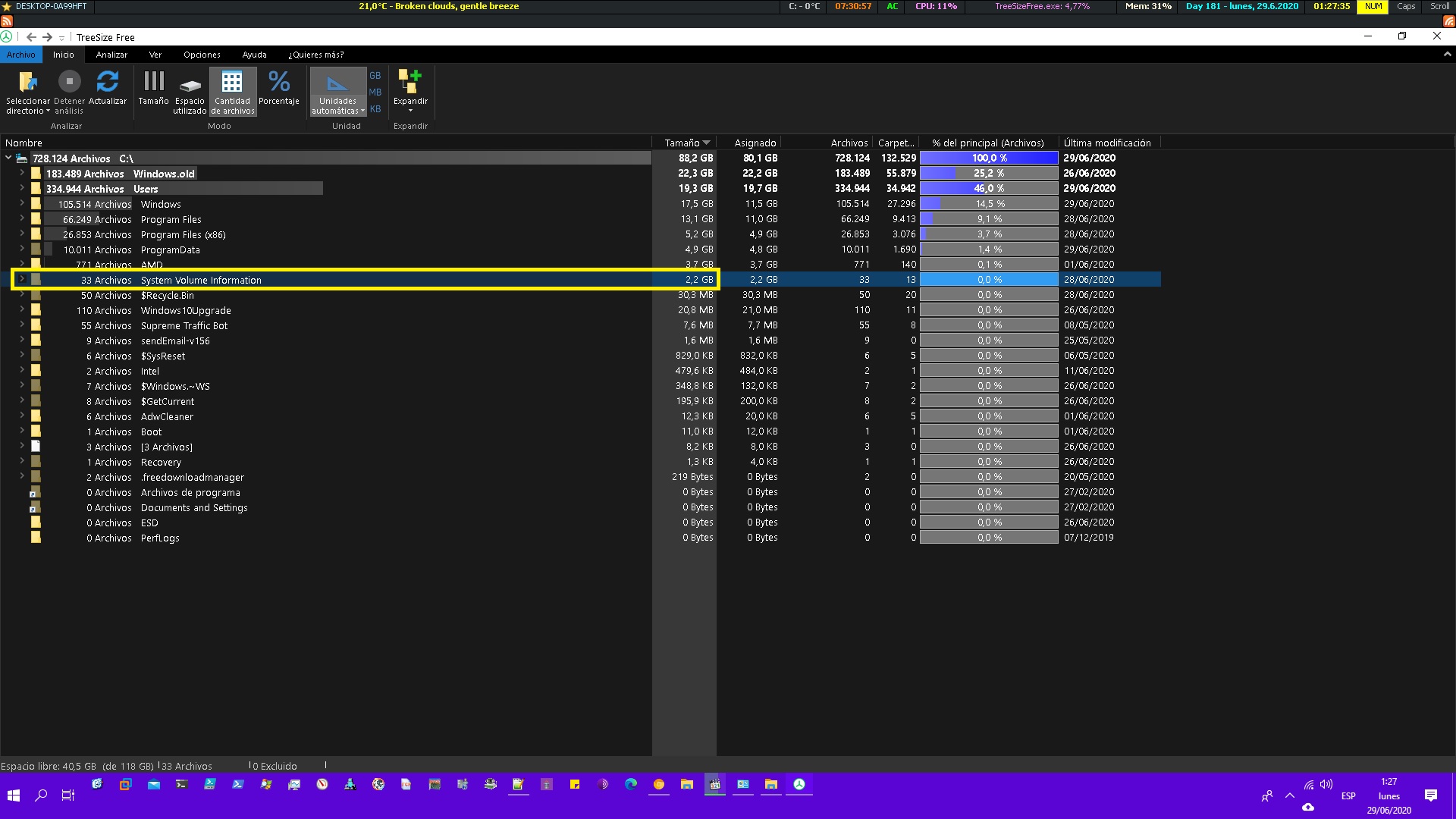Open the ¿Quieres más? tab
The image size is (1456, 819).
coord(315,55)
